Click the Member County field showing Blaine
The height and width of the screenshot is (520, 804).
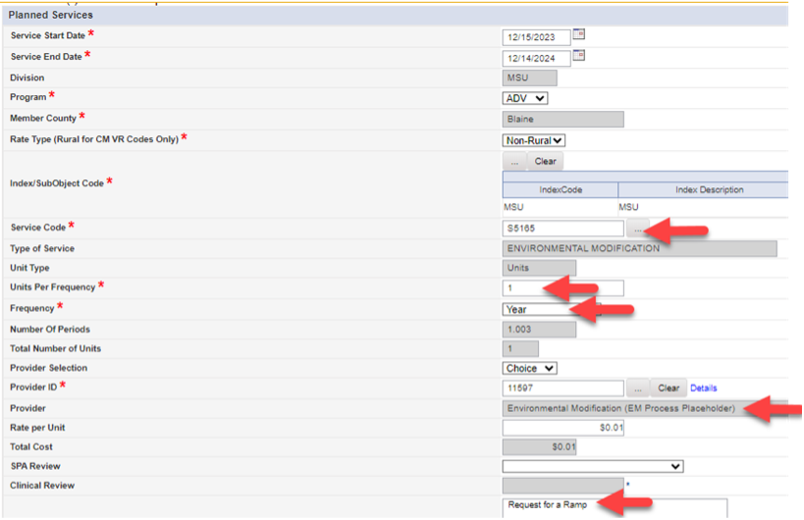tap(562, 119)
